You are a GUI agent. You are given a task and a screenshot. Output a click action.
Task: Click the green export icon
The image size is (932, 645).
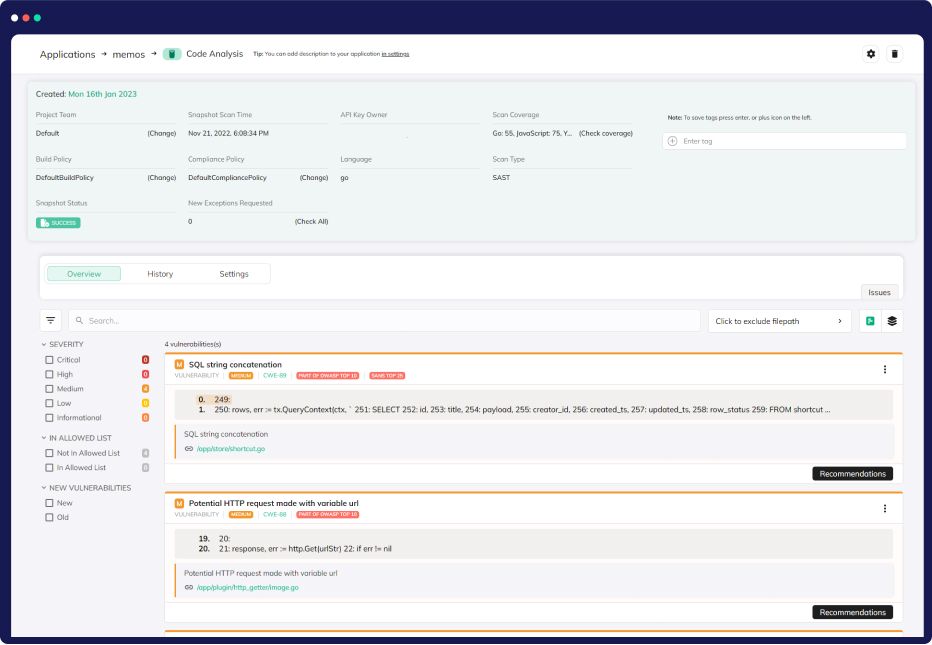(870, 321)
